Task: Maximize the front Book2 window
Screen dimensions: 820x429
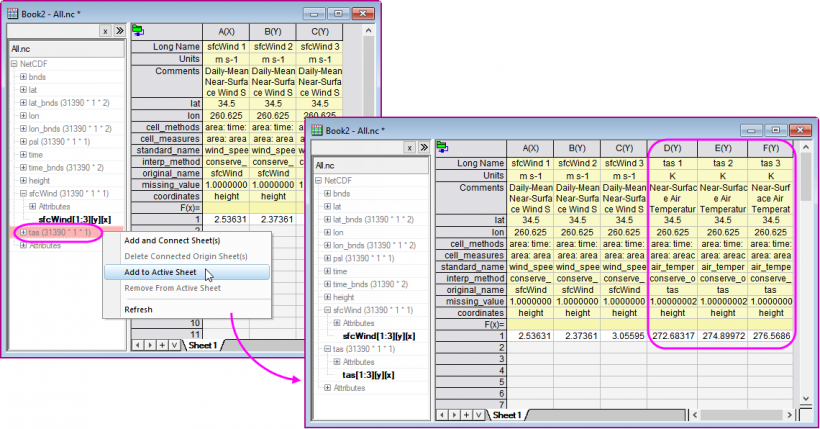Action: [x=773, y=130]
